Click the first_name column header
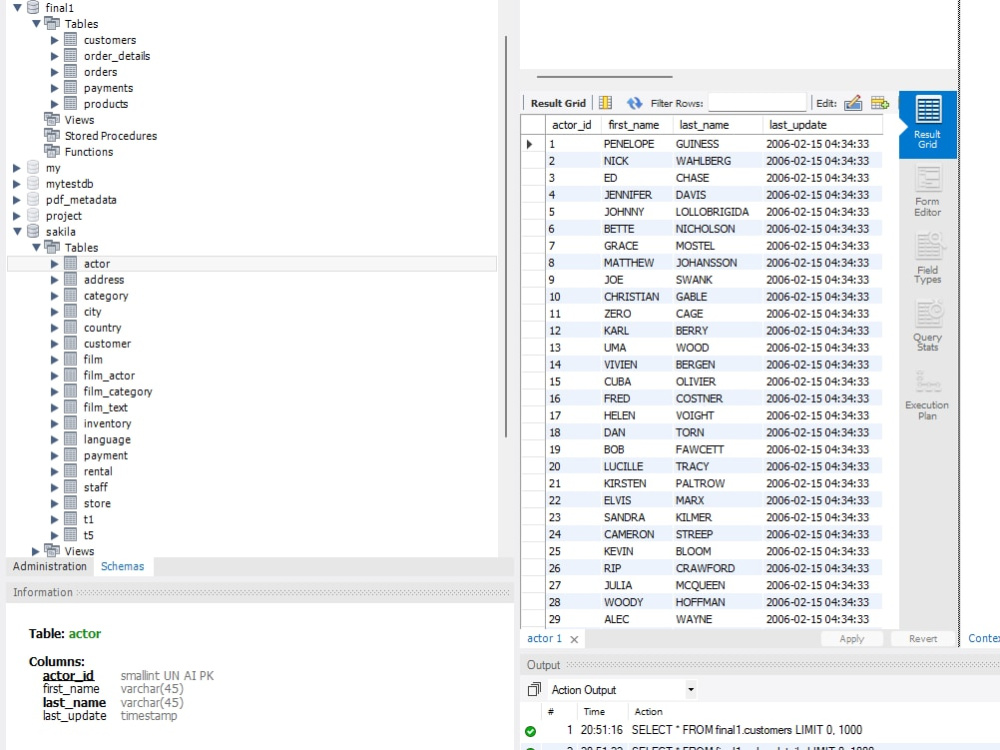The width and height of the screenshot is (1000, 750). click(634, 125)
